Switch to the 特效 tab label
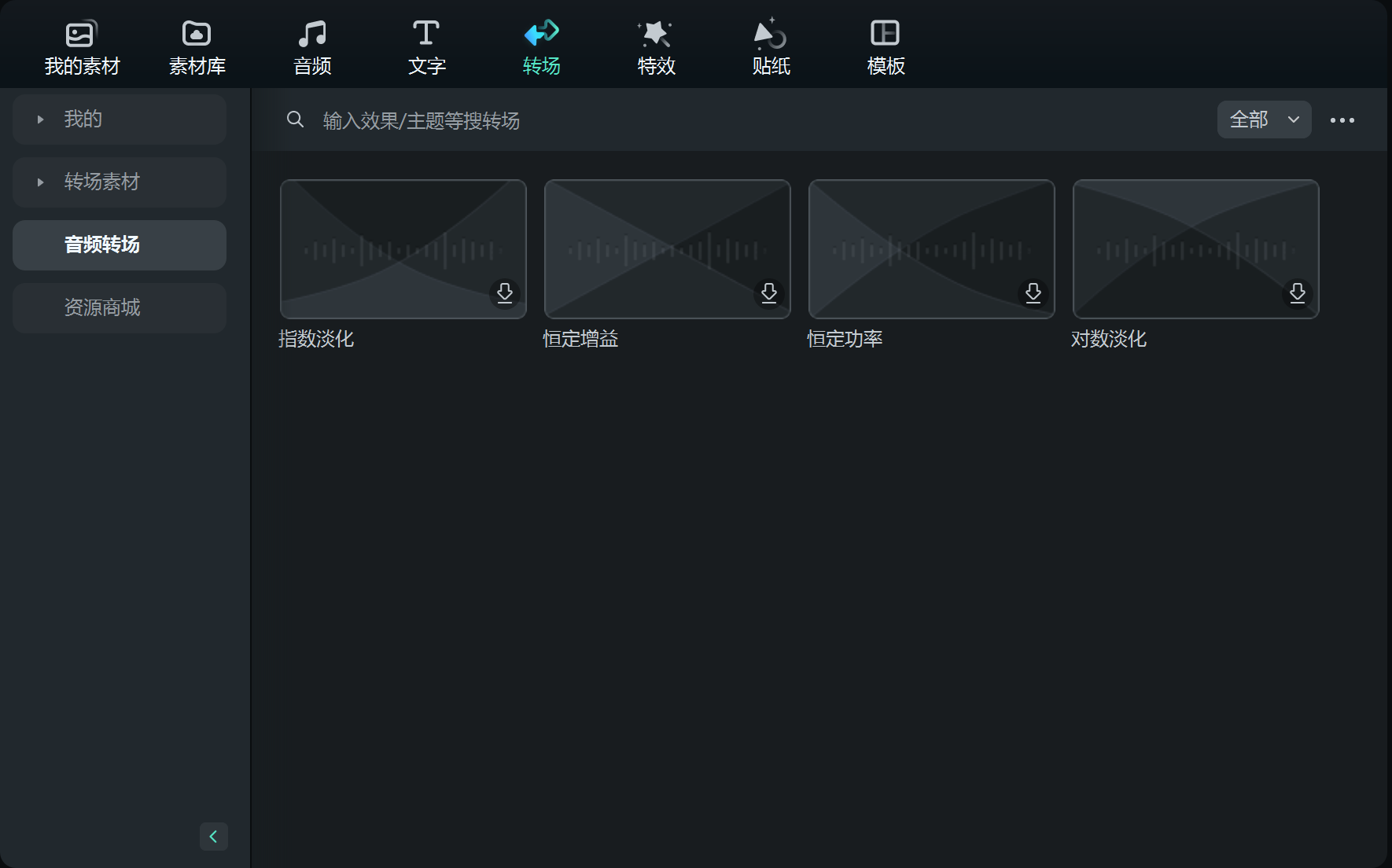This screenshot has width=1392, height=868. [657, 66]
